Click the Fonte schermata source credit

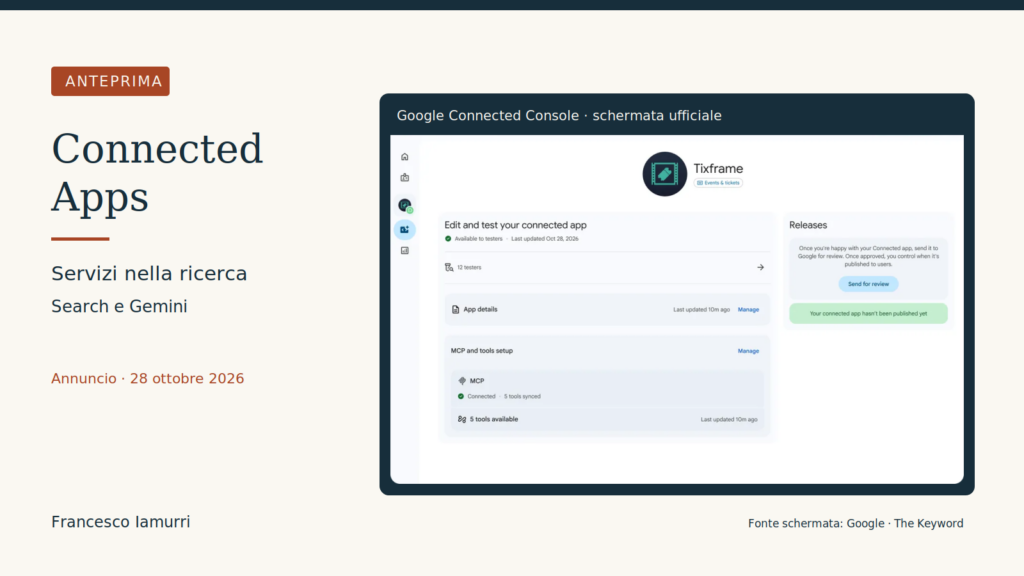click(x=856, y=523)
